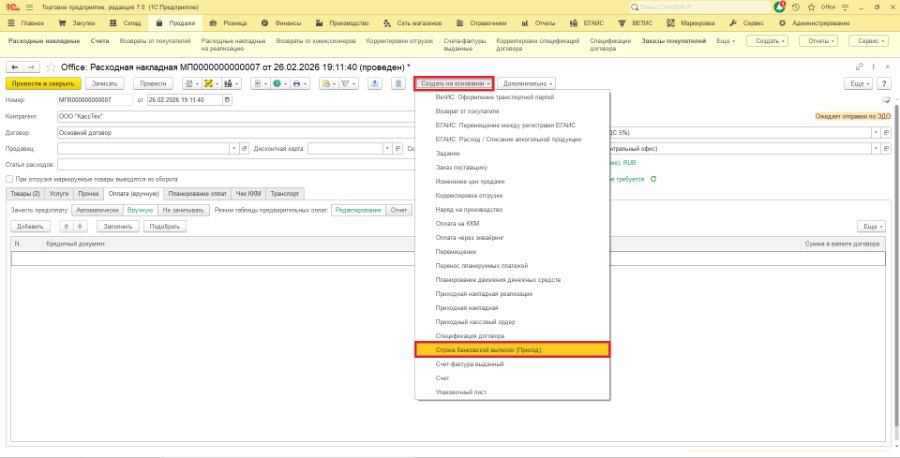
Task: Add document to favorites with the star beside the title
Action: pos(51,67)
